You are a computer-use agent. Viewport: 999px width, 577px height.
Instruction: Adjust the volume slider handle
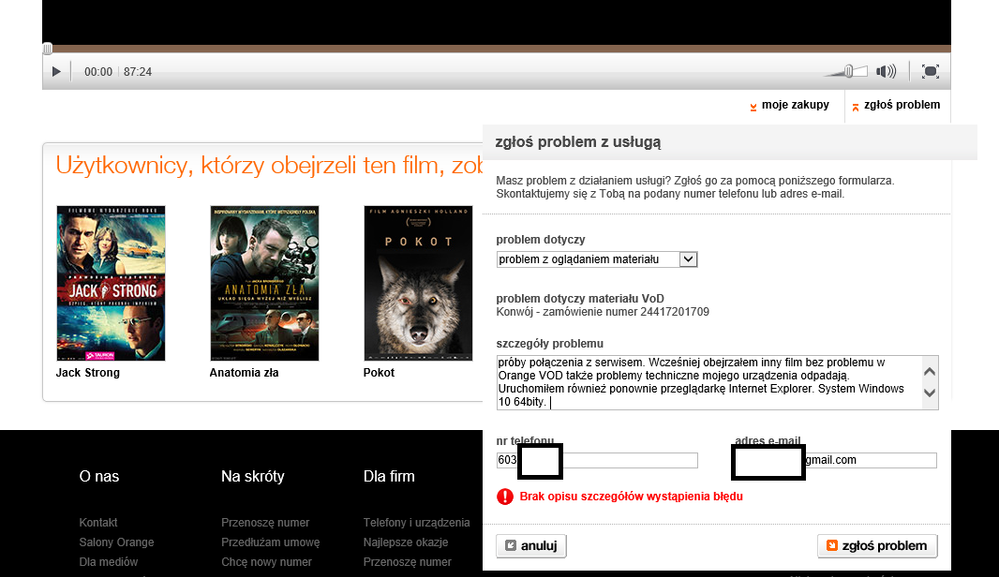(848, 71)
